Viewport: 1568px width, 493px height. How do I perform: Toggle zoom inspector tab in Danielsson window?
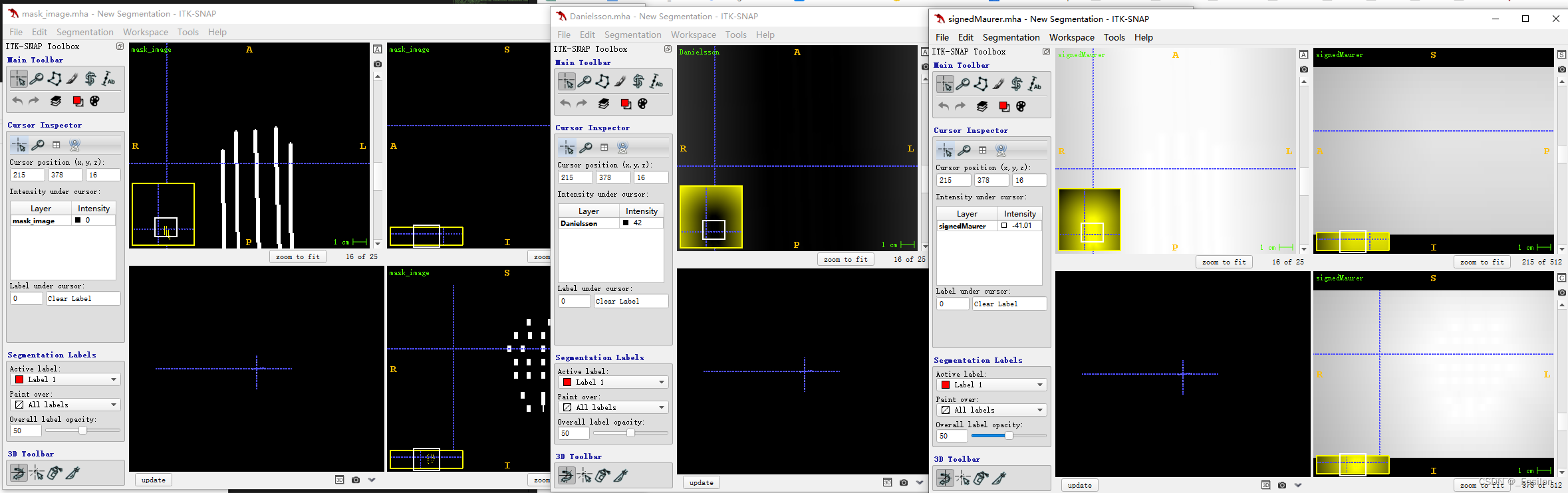tap(586, 148)
